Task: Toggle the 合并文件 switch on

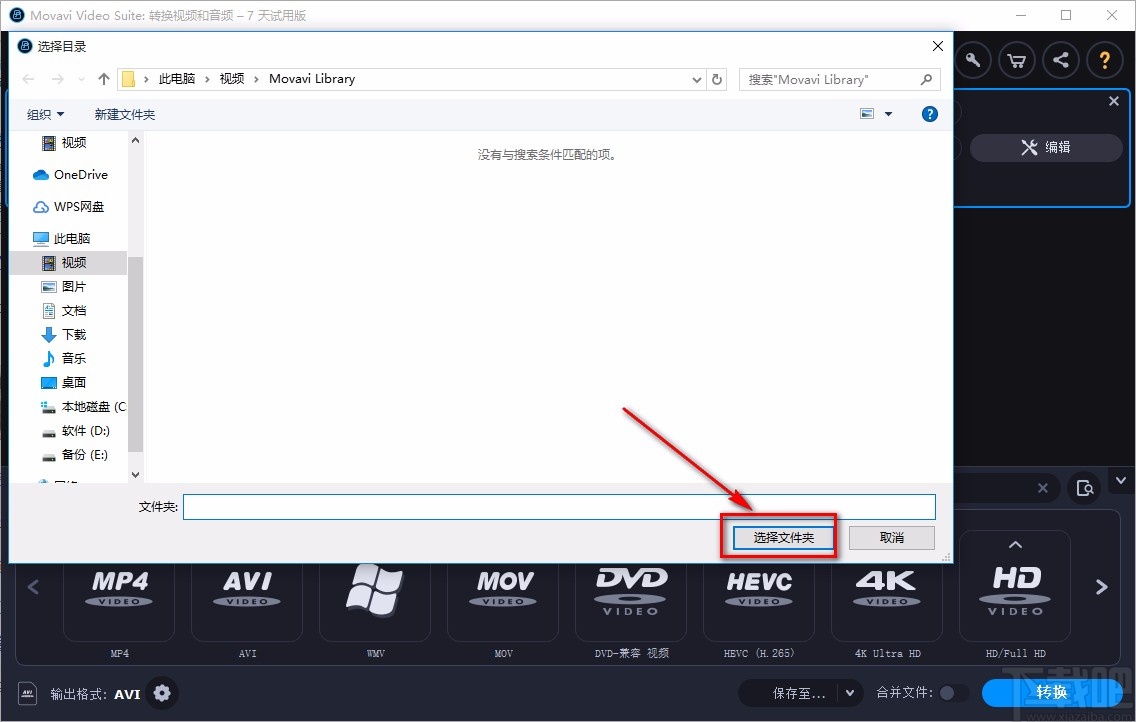Action: [x=954, y=692]
